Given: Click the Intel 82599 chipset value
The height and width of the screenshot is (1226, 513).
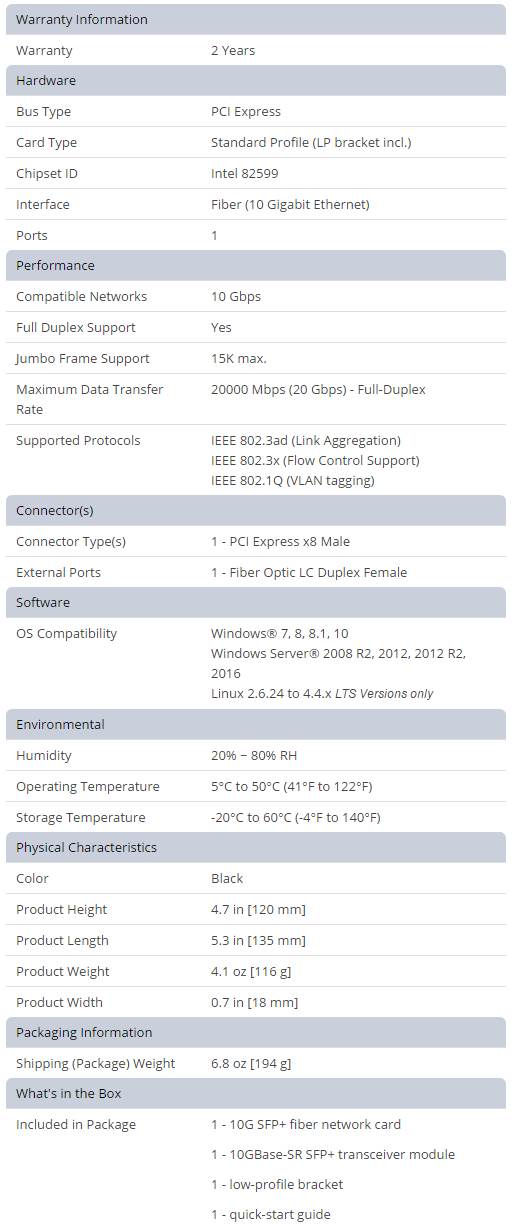Looking at the screenshot, I should 244,173.
